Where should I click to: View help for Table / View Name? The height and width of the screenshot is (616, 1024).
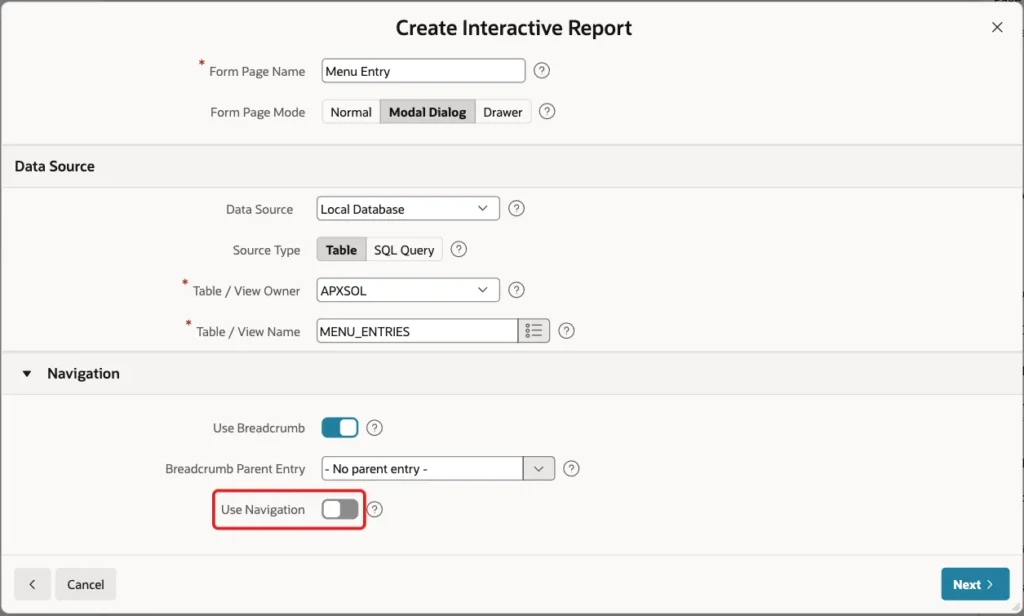pyautogui.click(x=567, y=331)
